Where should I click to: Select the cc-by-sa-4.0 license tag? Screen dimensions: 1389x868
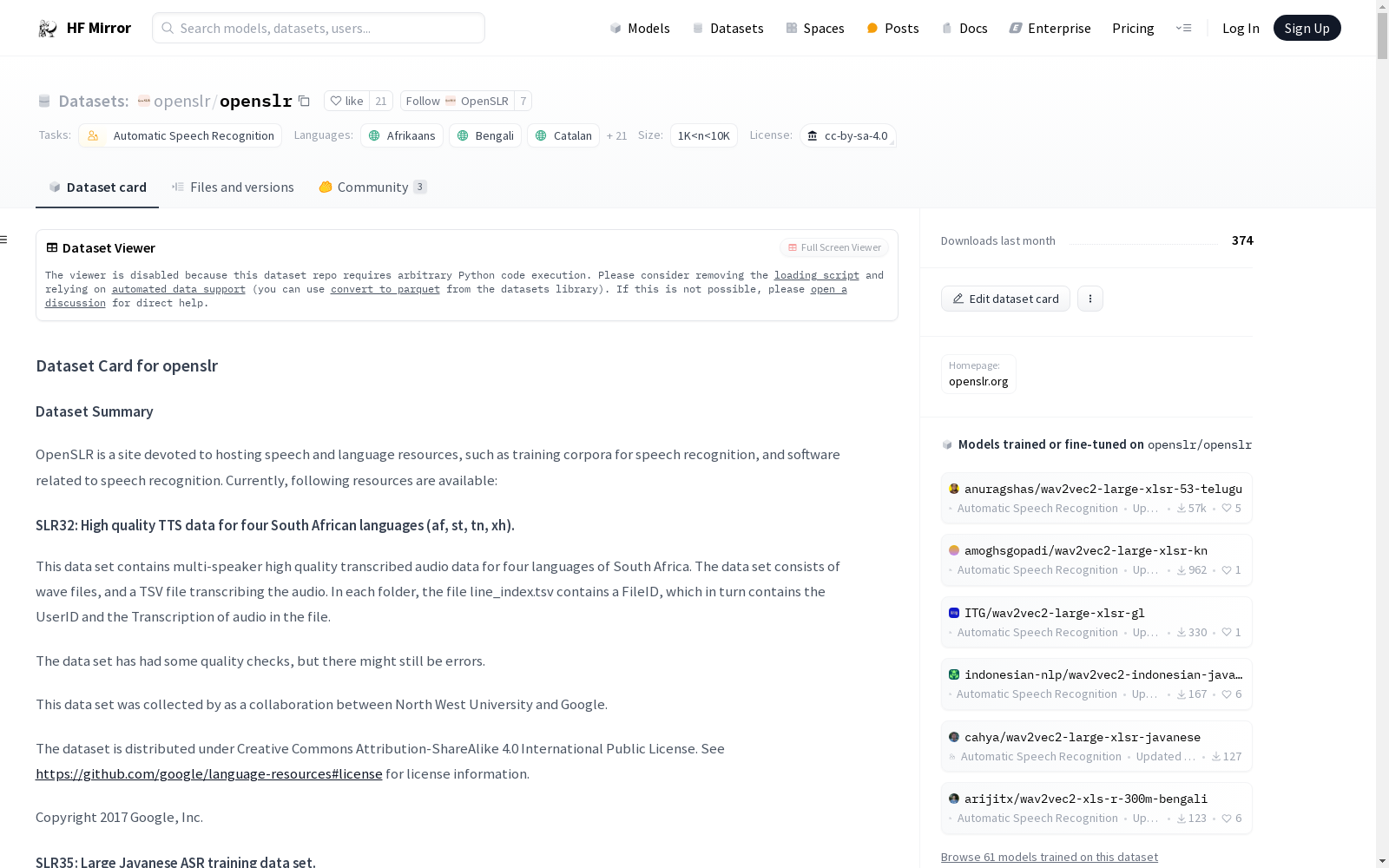847,135
